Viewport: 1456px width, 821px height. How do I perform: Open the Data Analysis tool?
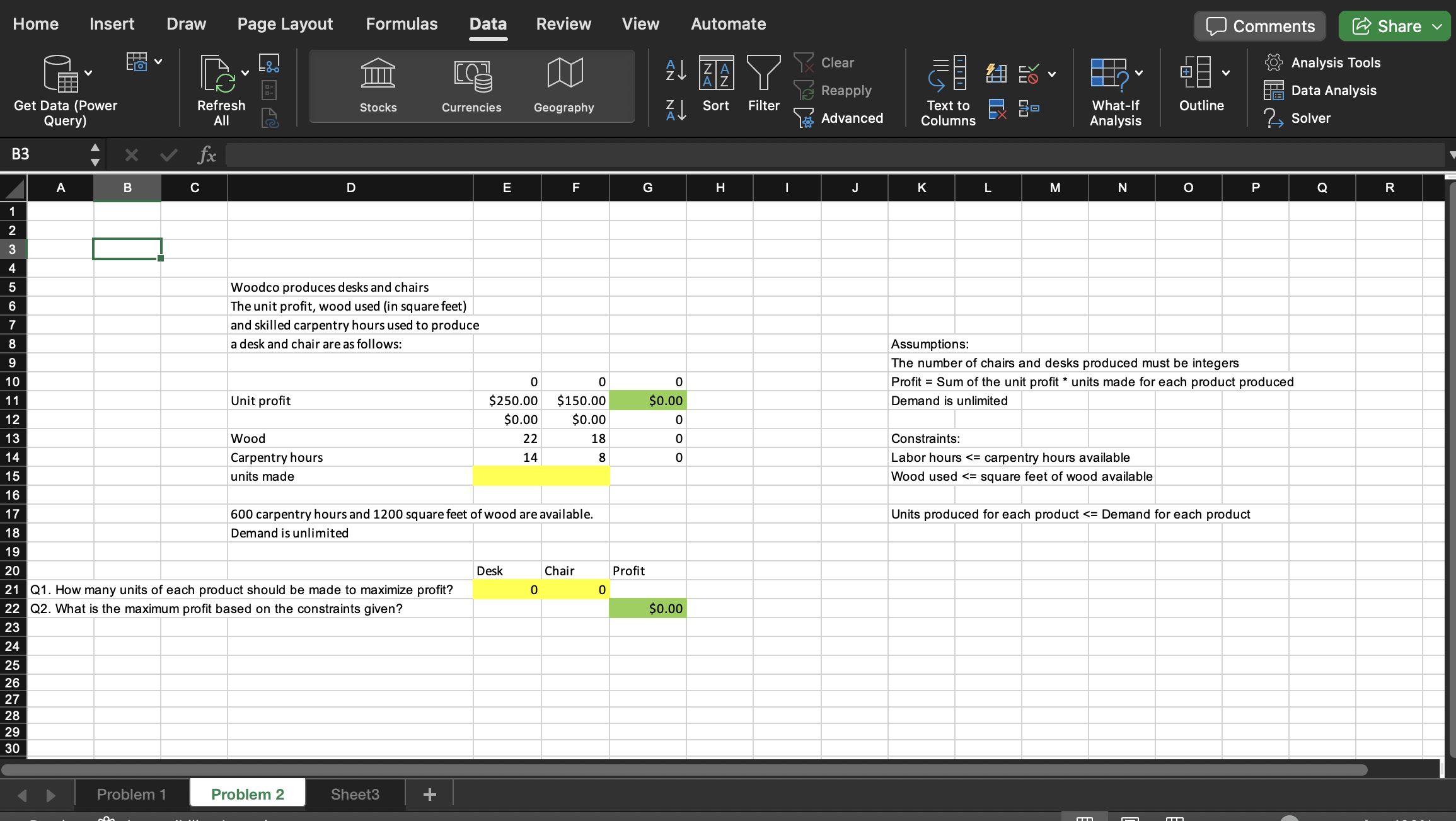[1320, 90]
